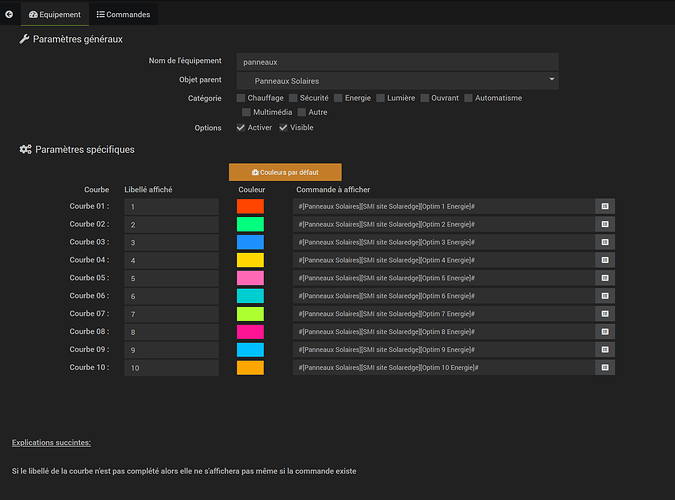Image resolution: width=675 pixels, height=500 pixels.
Task: Uncheck the Activer option
Action: pos(241,128)
